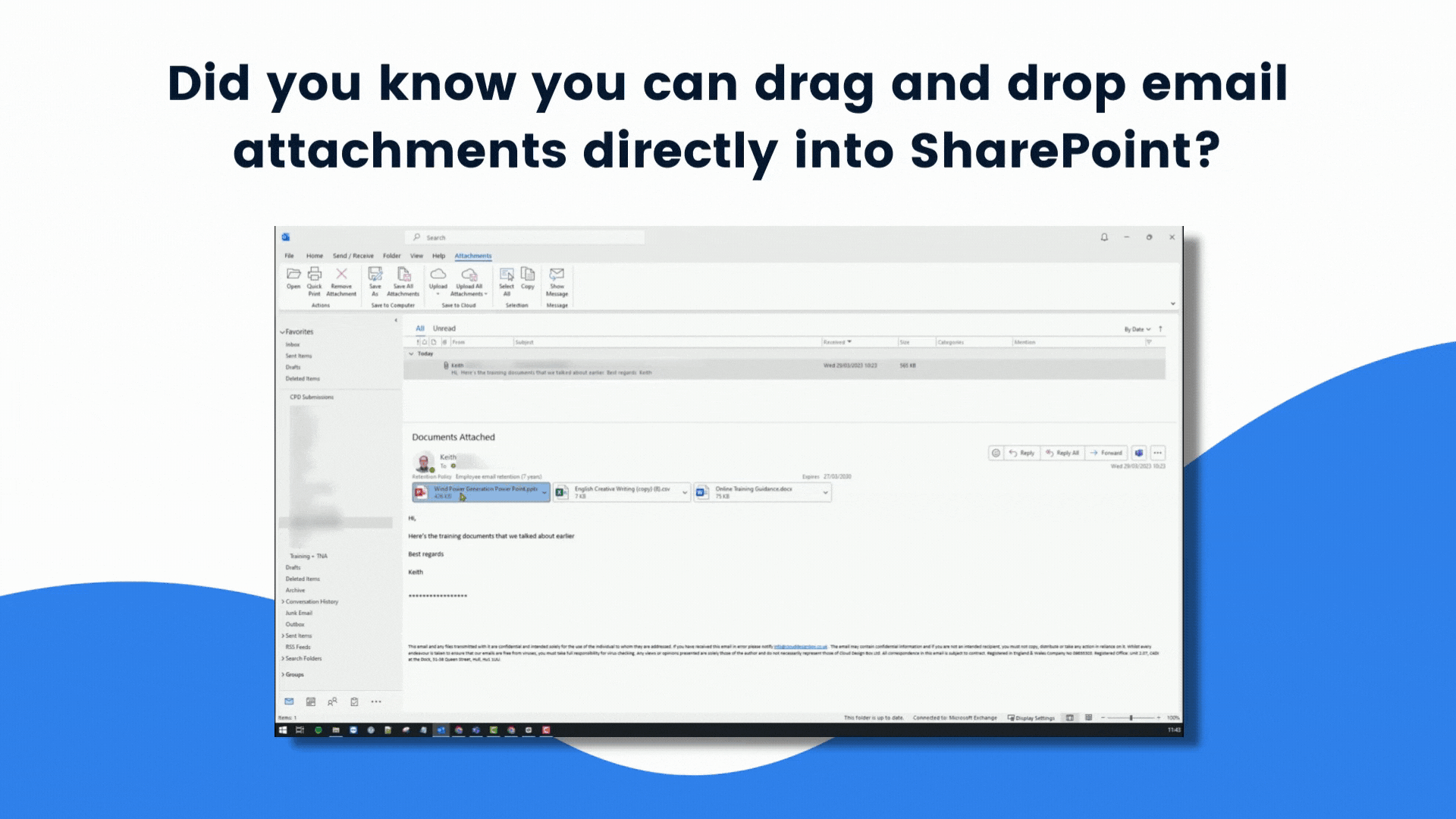This screenshot has height=819, width=1456.
Task: Filter message list by Unread
Action: pyautogui.click(x=444, y=328)
